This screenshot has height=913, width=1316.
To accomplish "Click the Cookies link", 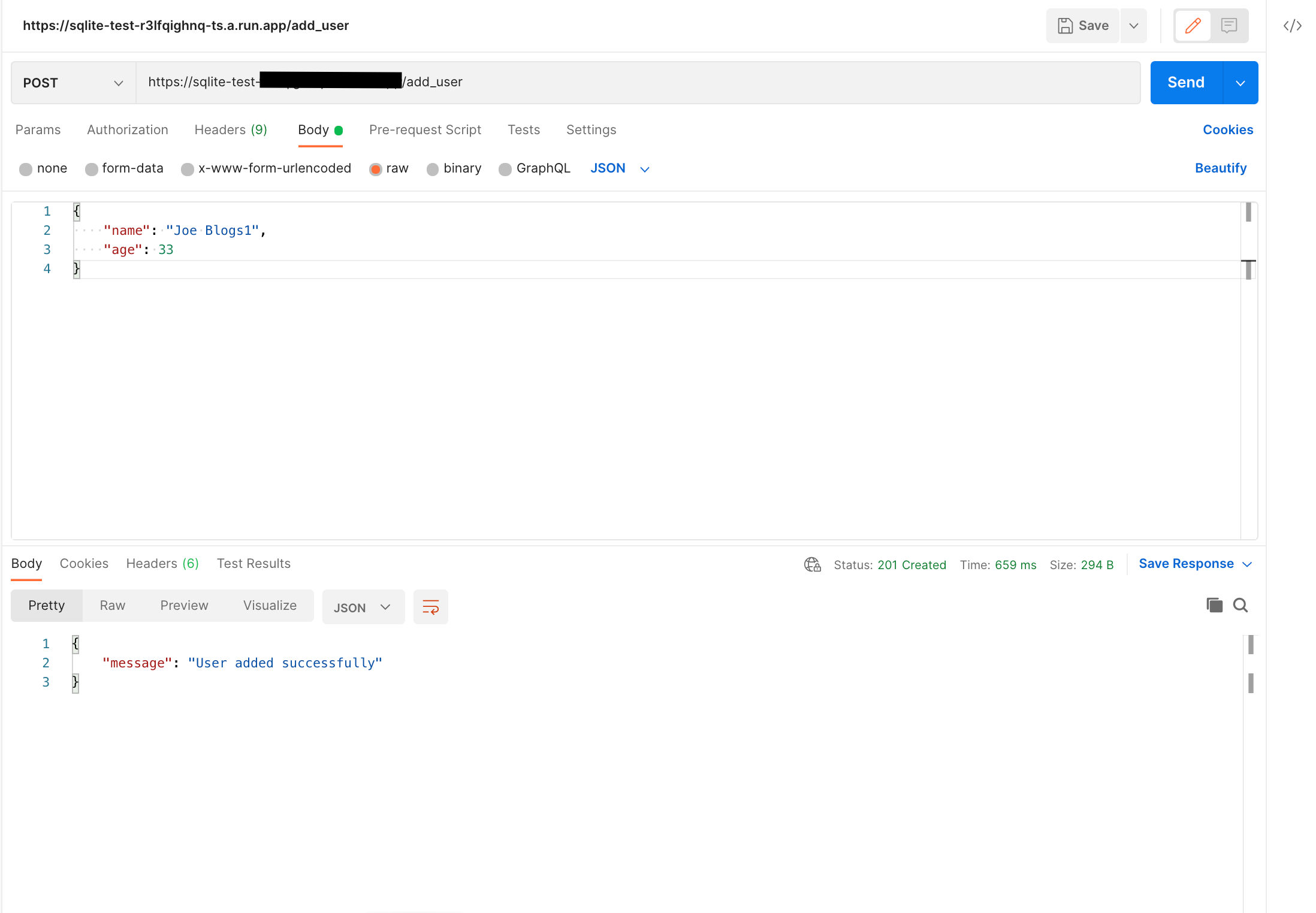I will 1228,130.
